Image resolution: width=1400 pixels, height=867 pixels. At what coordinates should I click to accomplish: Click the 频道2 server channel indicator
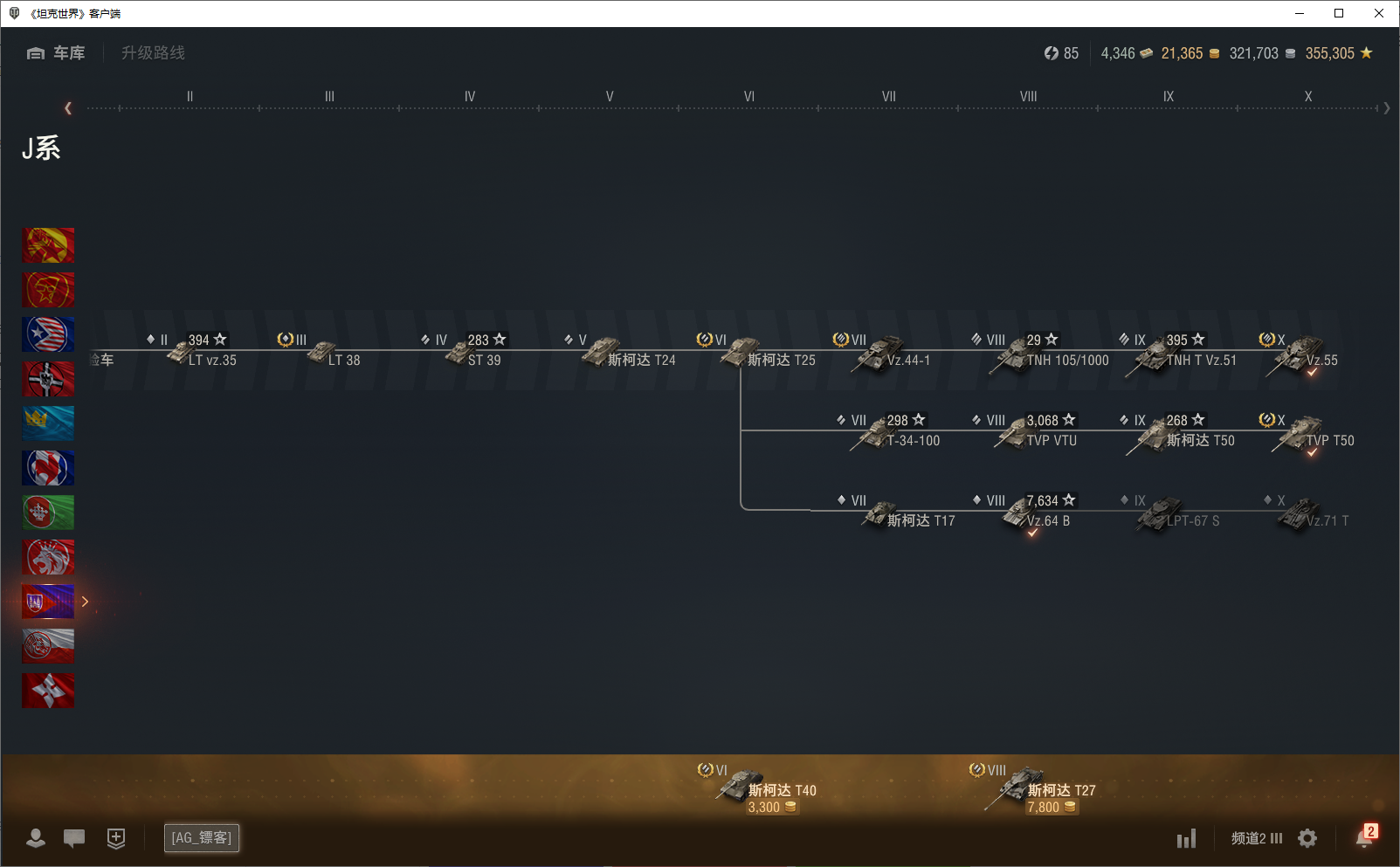click(x=1257, y=838)
